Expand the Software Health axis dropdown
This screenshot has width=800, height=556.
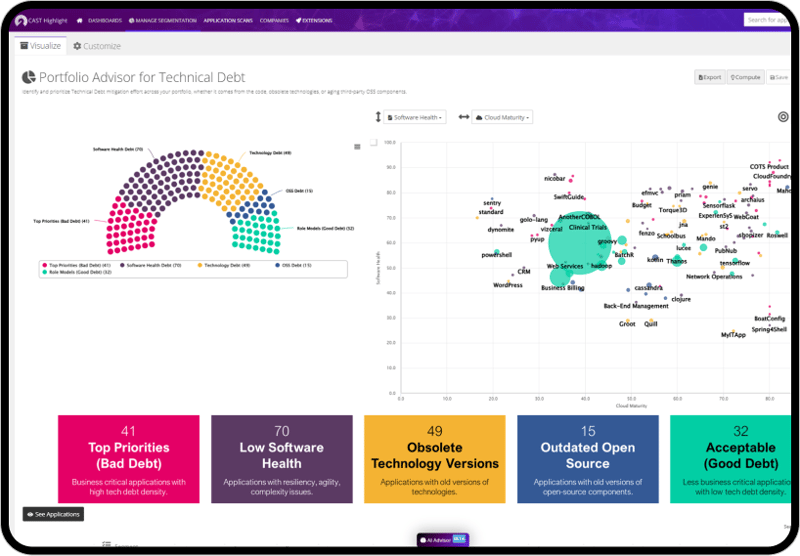[x=415, y=117]
